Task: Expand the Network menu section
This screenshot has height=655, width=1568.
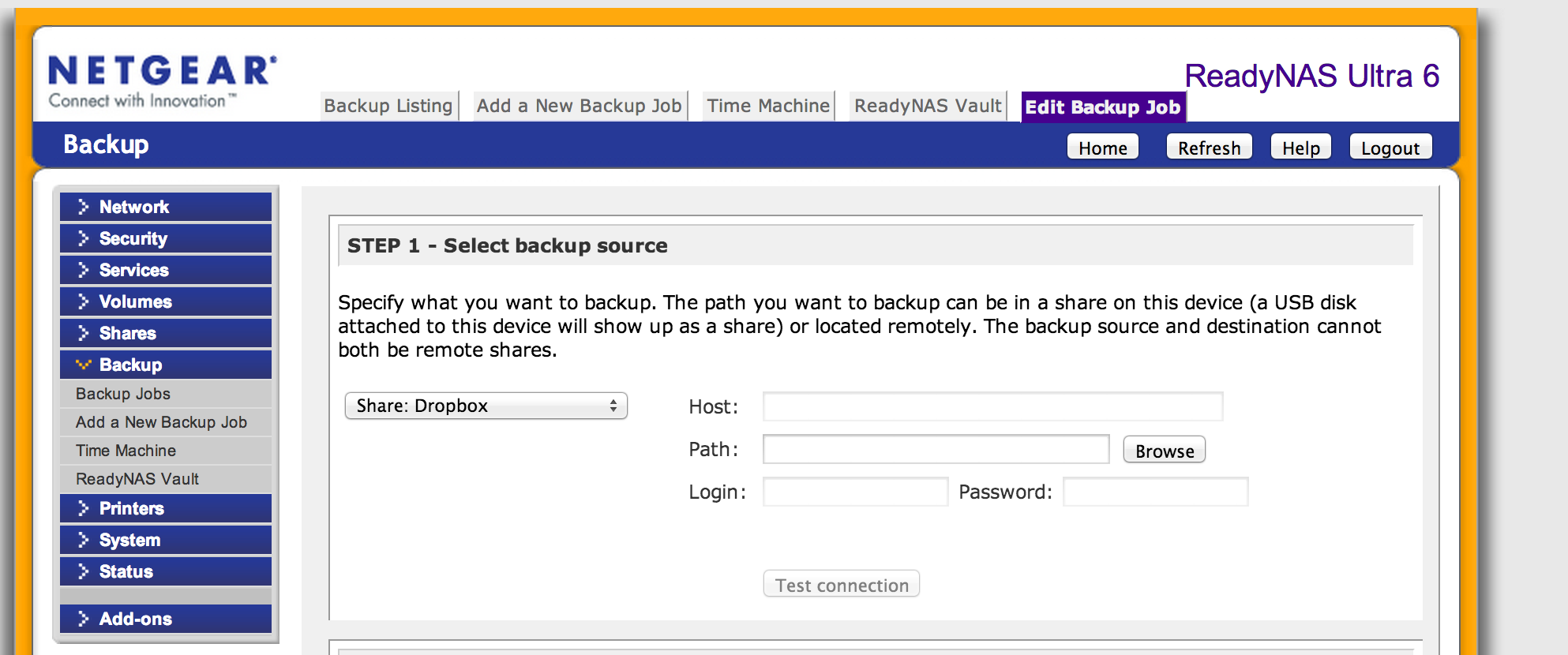Action: pos(133,207)
